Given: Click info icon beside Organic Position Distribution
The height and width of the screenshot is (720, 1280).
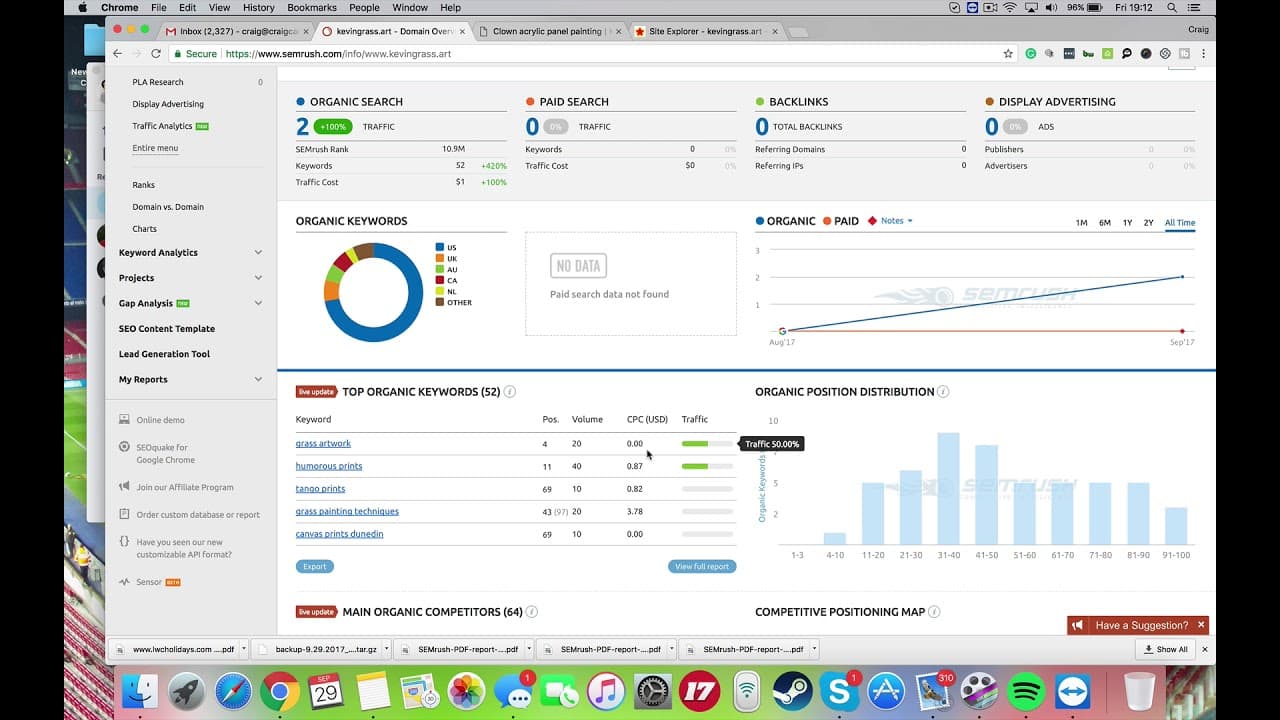Looking at the screenshot, I should coord(943,392).
